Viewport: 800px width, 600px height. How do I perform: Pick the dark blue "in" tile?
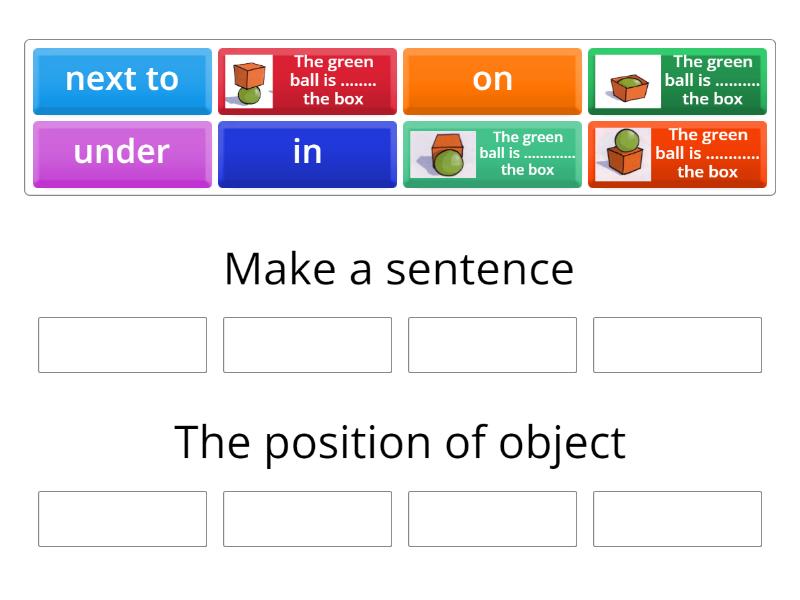coord(307,153)
